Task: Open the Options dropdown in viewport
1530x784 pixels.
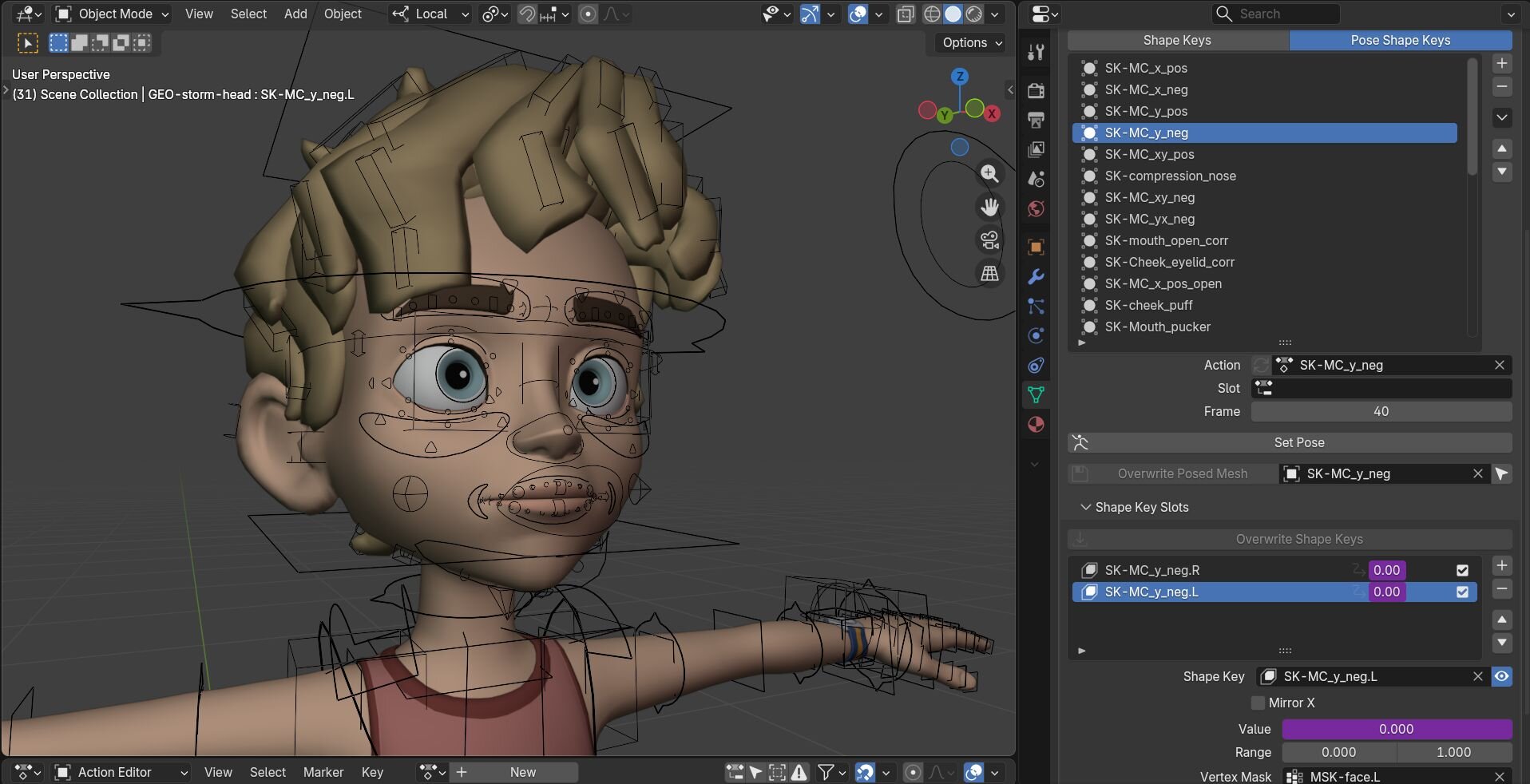Action: (971, 42)
